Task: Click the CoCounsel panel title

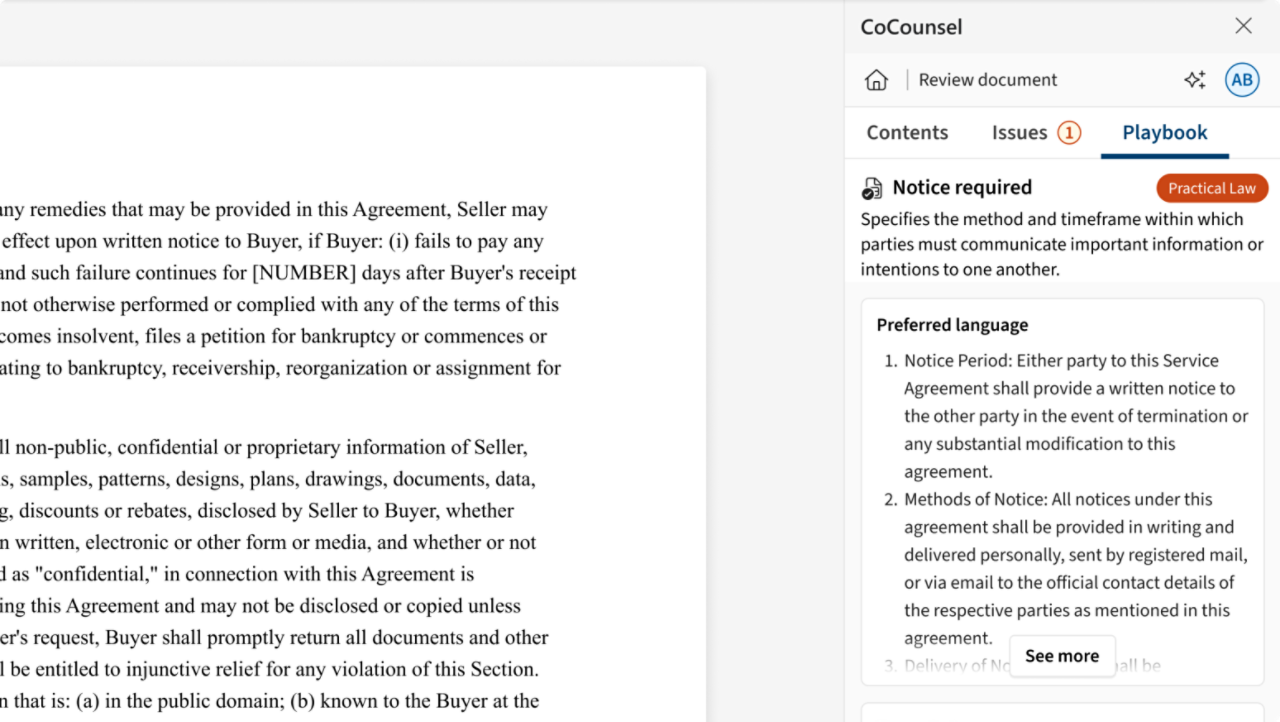Action: [x=911, y=27]
